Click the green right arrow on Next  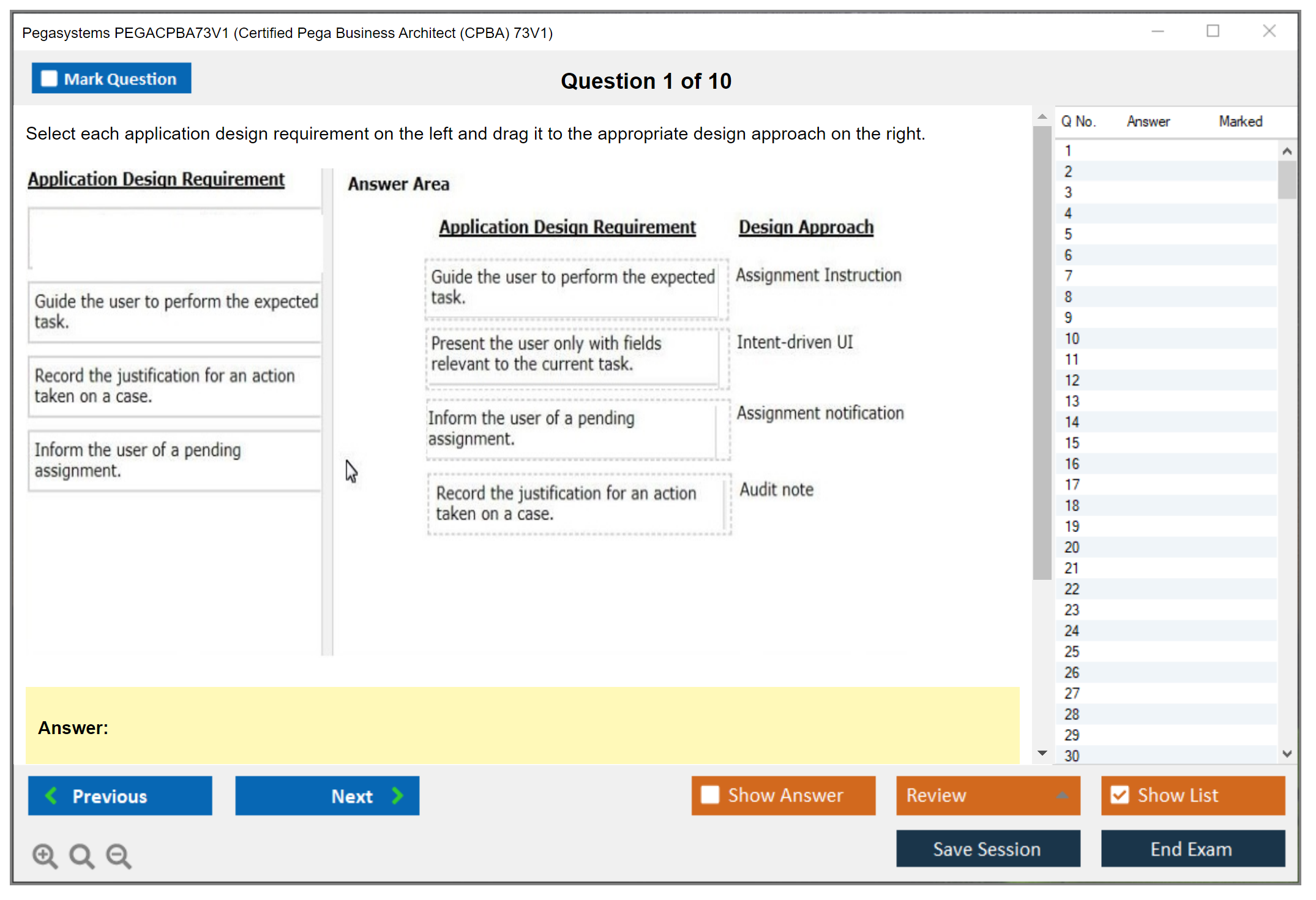(x=398, y=795)
